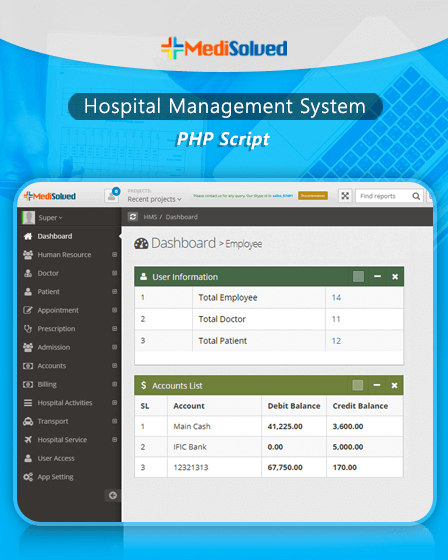Screen dimensions: 448x560
Task: Click the Prescription stethoscope icon
Action: click(x=28, y=329)
